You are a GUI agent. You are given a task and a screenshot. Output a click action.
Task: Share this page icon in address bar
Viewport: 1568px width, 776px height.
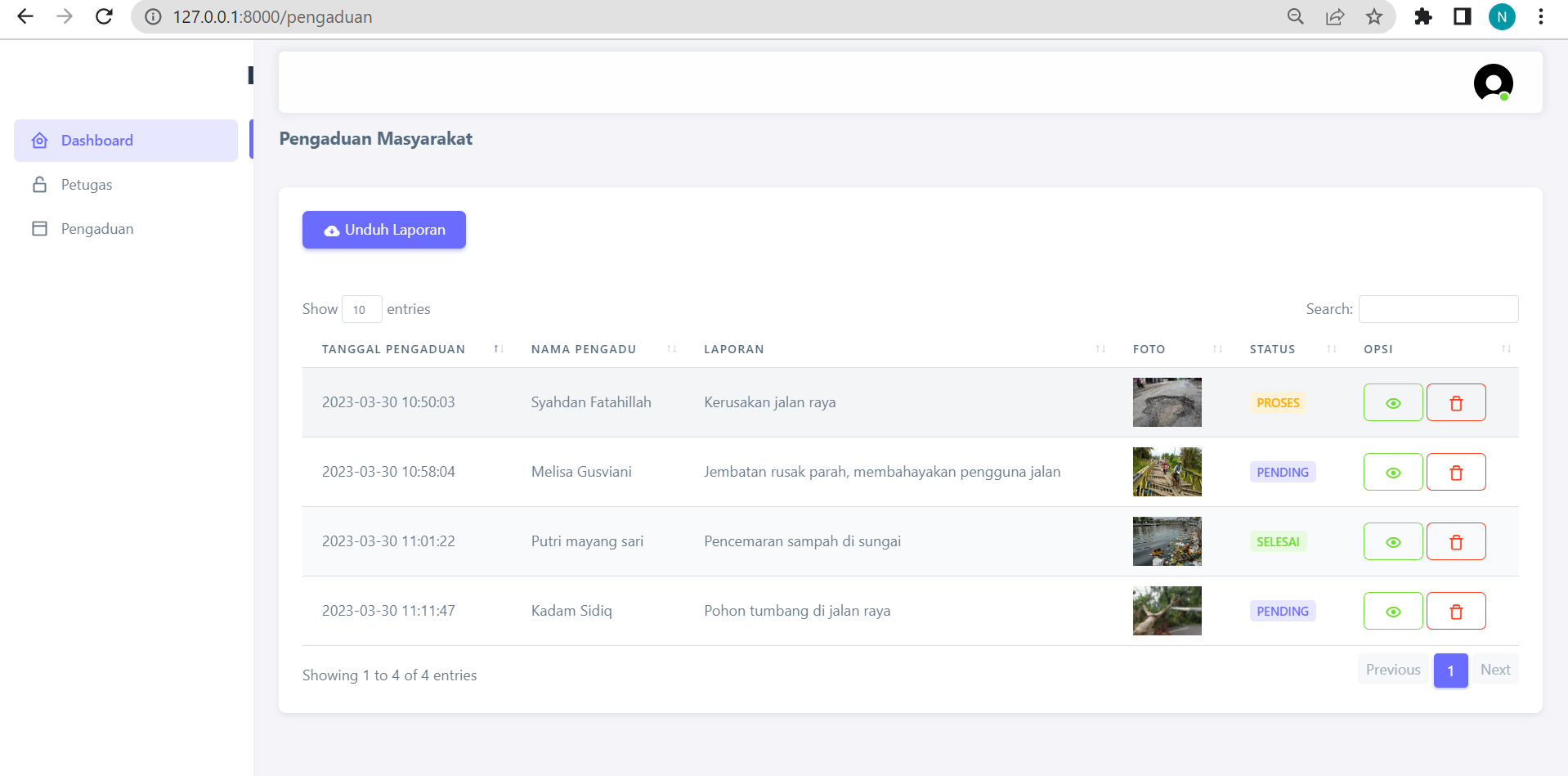click(x=1335, y=16)
